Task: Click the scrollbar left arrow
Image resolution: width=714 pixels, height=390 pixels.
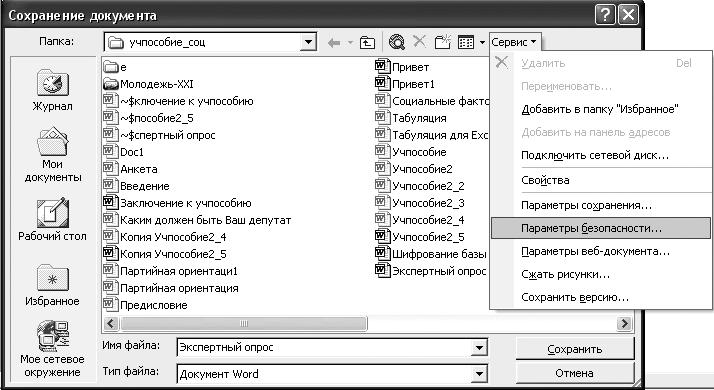Action: (111, 323)
